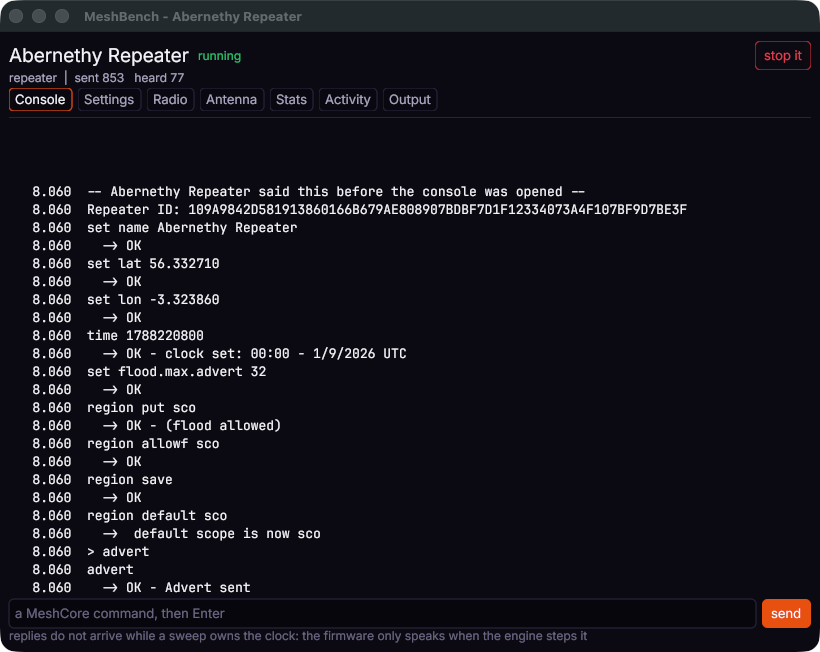Viewport: 820px width, 652px height.
Task: Click the orange send button
Action: [x=785, y=613]
